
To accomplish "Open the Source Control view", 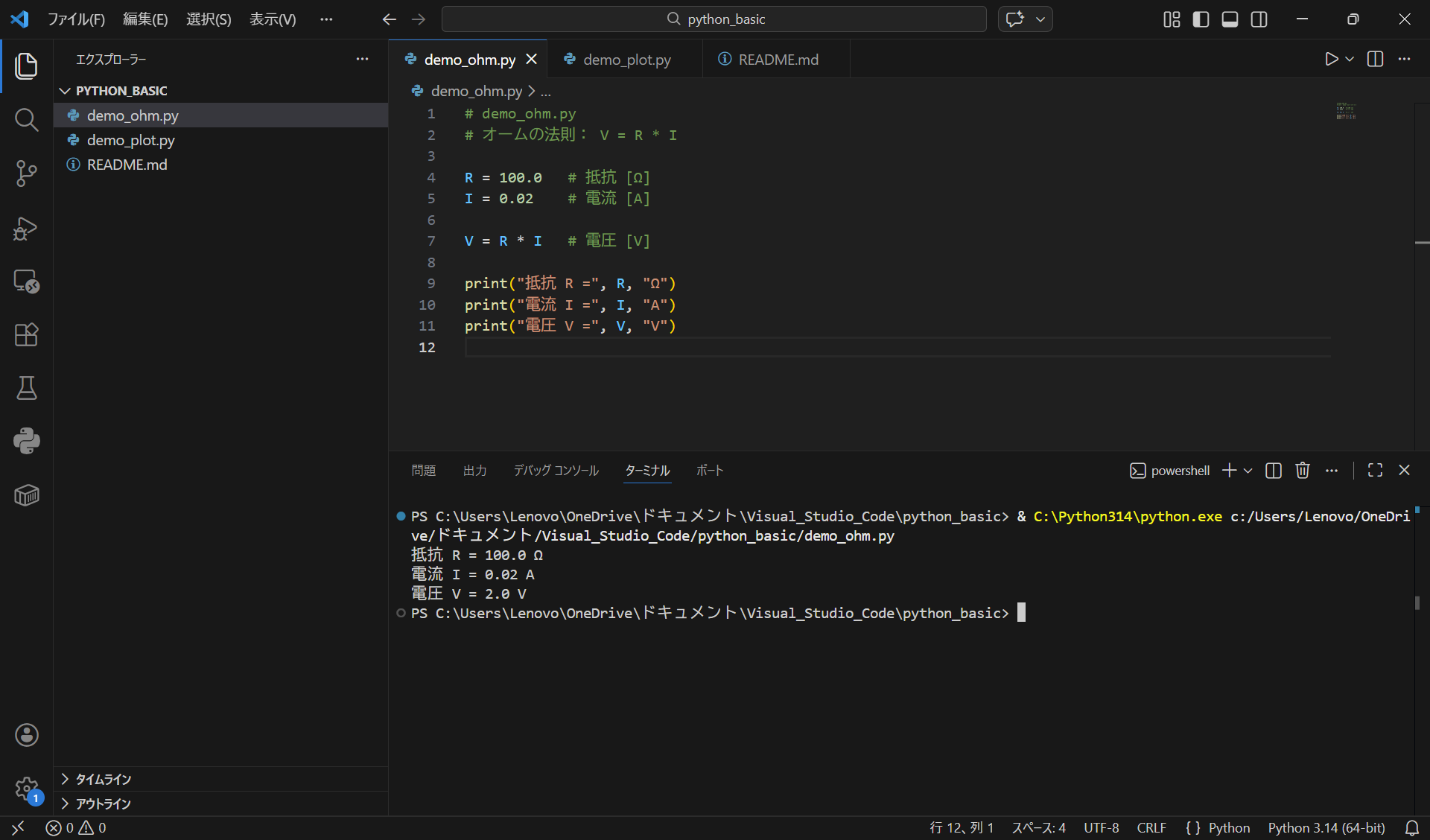I will 27,173.
